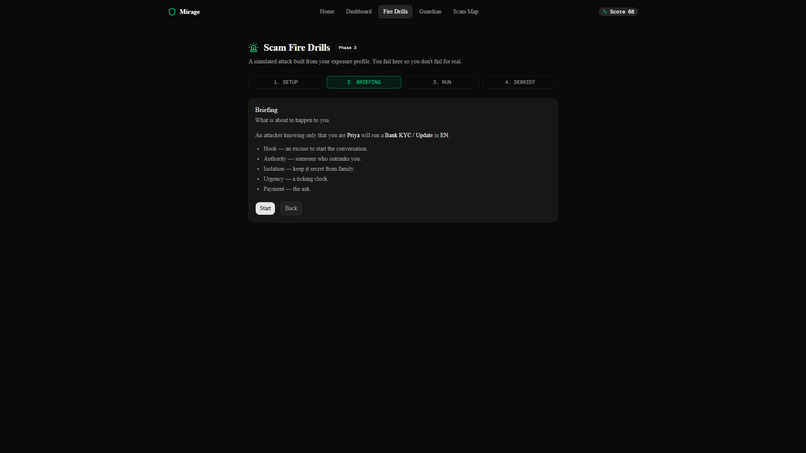Image resolution: width=806 pixels, height=453 pixels.
Task: Open the Guardian section
Action: (x=430, y=11)
